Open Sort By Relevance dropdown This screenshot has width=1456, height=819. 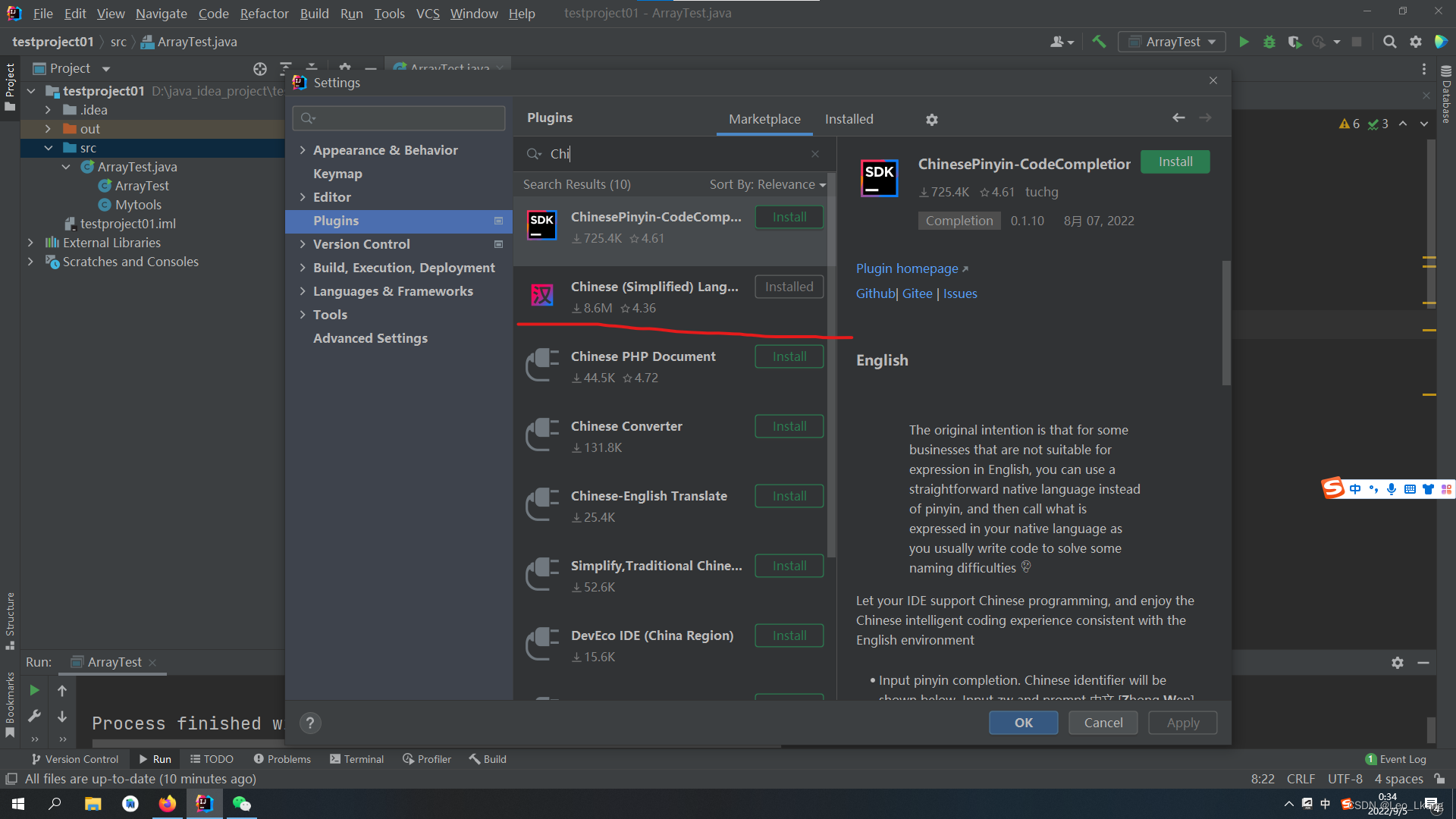(x=767, y=184)
